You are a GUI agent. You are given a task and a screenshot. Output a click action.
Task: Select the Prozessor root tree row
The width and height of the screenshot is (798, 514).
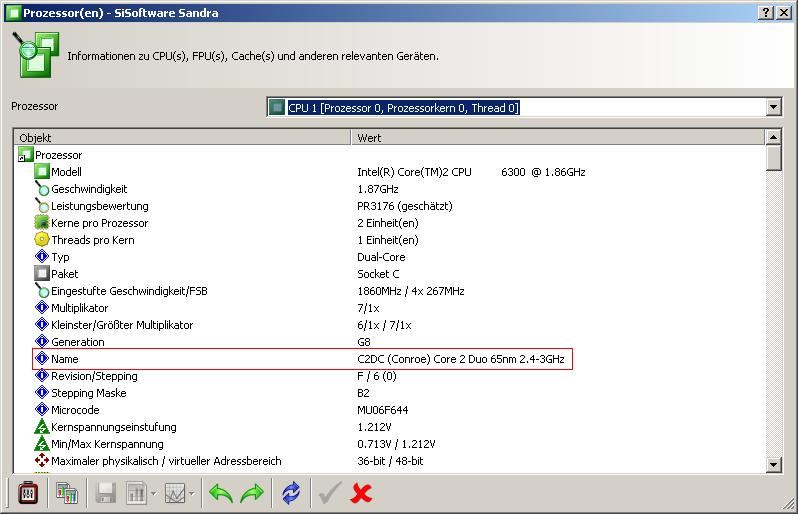58,155
